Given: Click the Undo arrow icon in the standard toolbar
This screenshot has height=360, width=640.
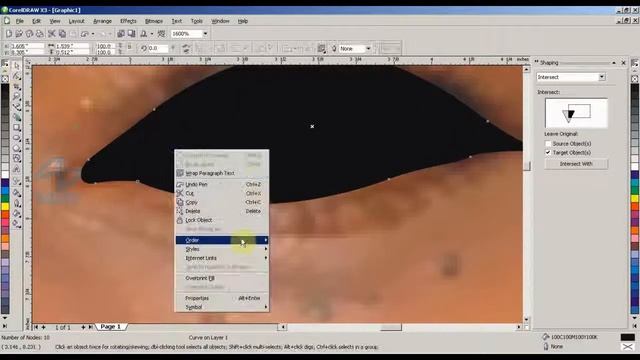Looking at the screenshot, I should (85, 33).
